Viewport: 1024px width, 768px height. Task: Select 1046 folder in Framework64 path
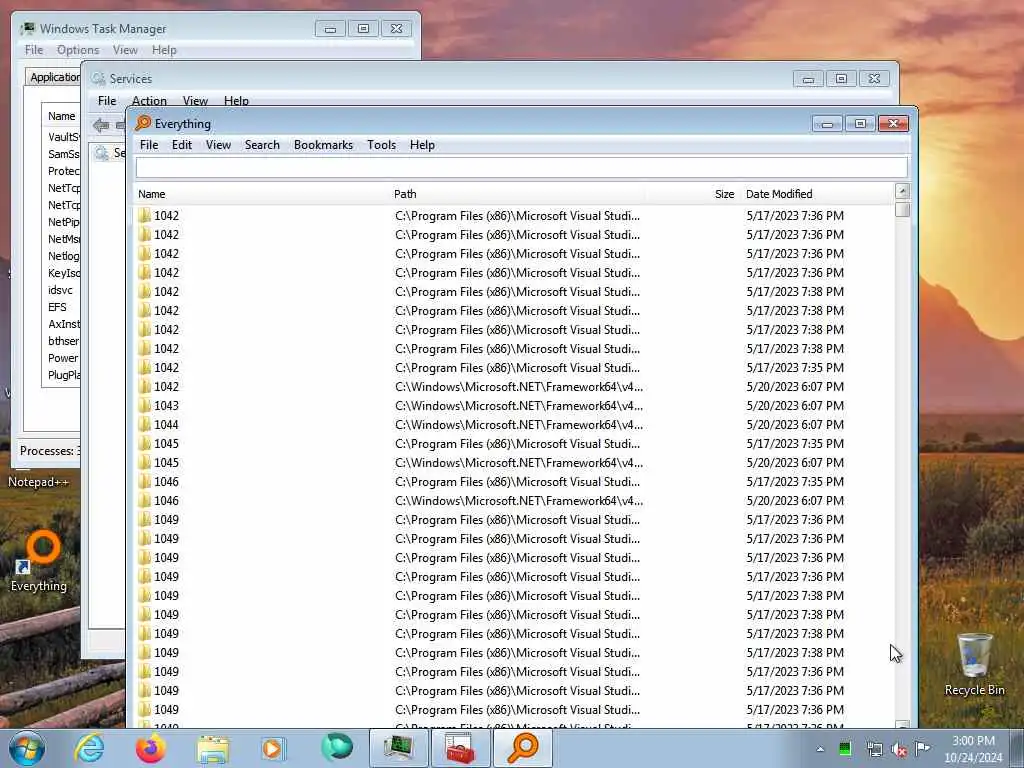coord(167,500)
